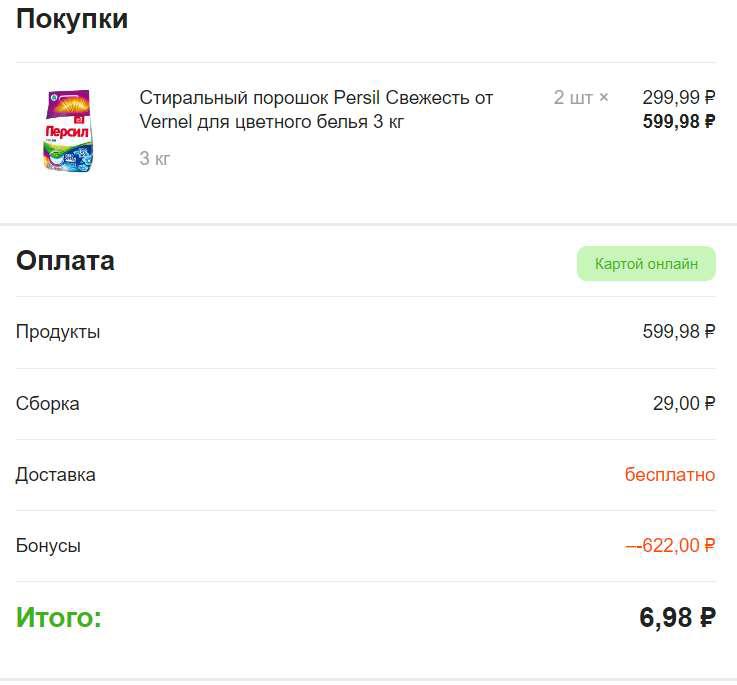Click the 299,99 ₽ unit price

pyautogui.click(x=679, y=98)
